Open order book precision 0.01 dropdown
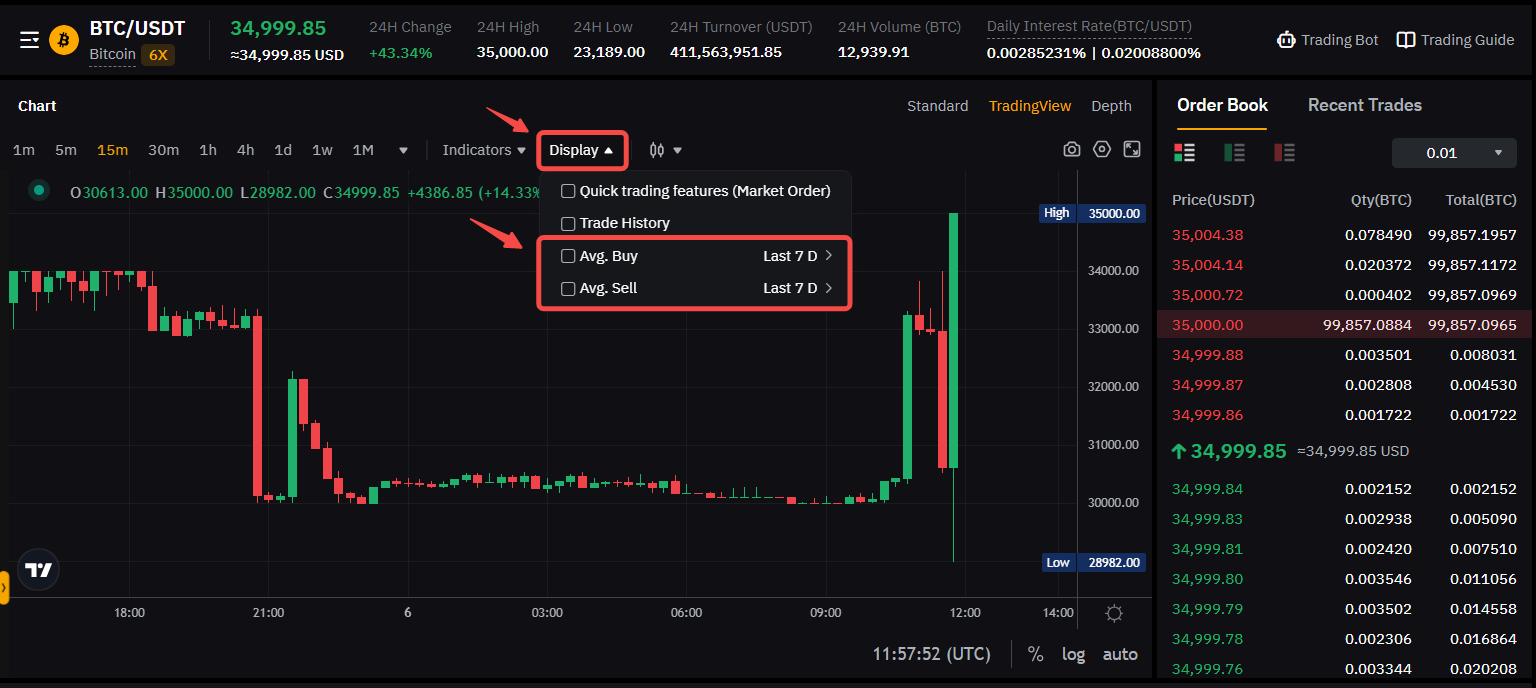Viewport: 1536px width, 688px height. click(1454, 153)
